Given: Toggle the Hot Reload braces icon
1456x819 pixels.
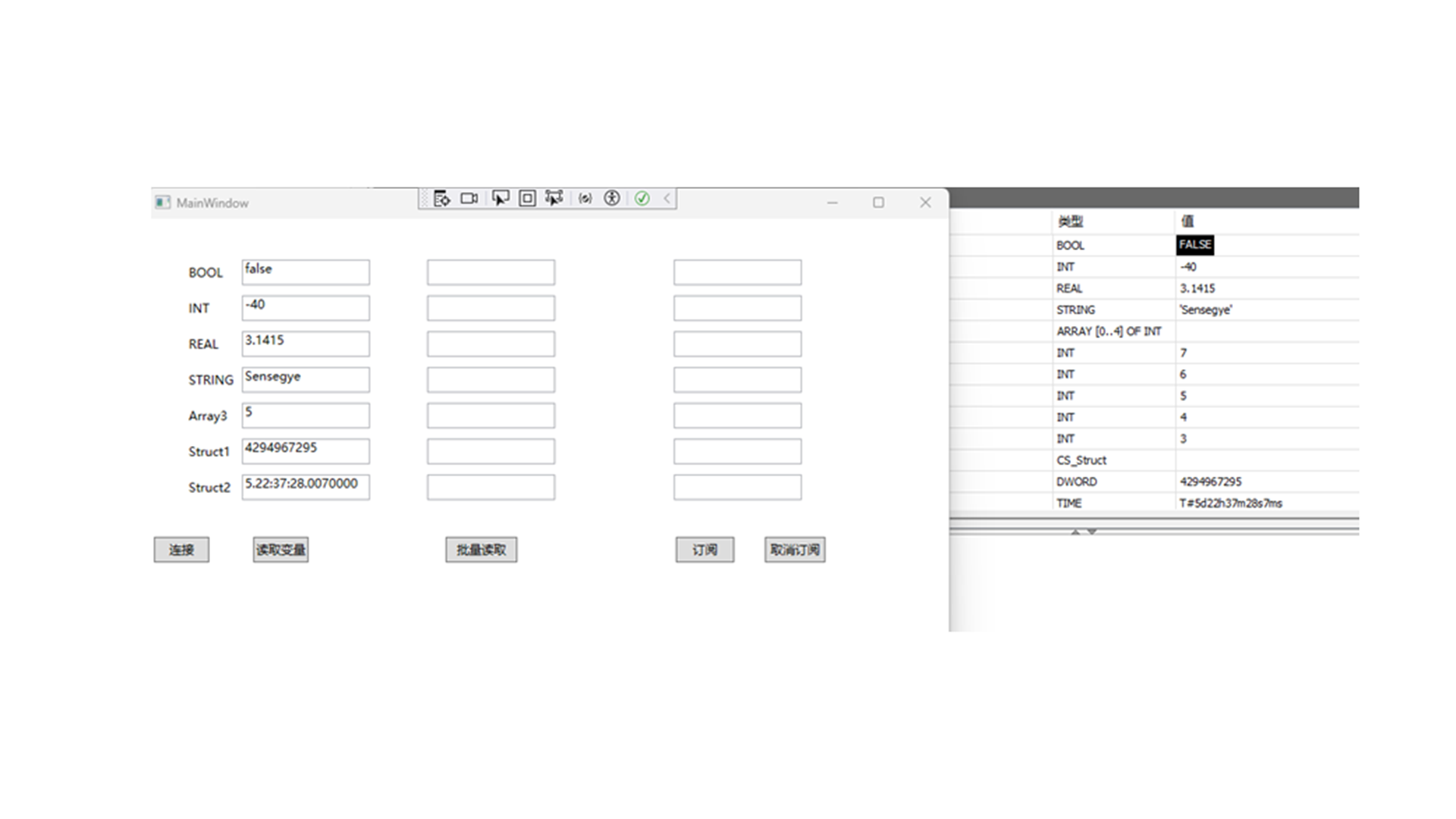Looking at the screenshot, I should [x=585, y=199].
